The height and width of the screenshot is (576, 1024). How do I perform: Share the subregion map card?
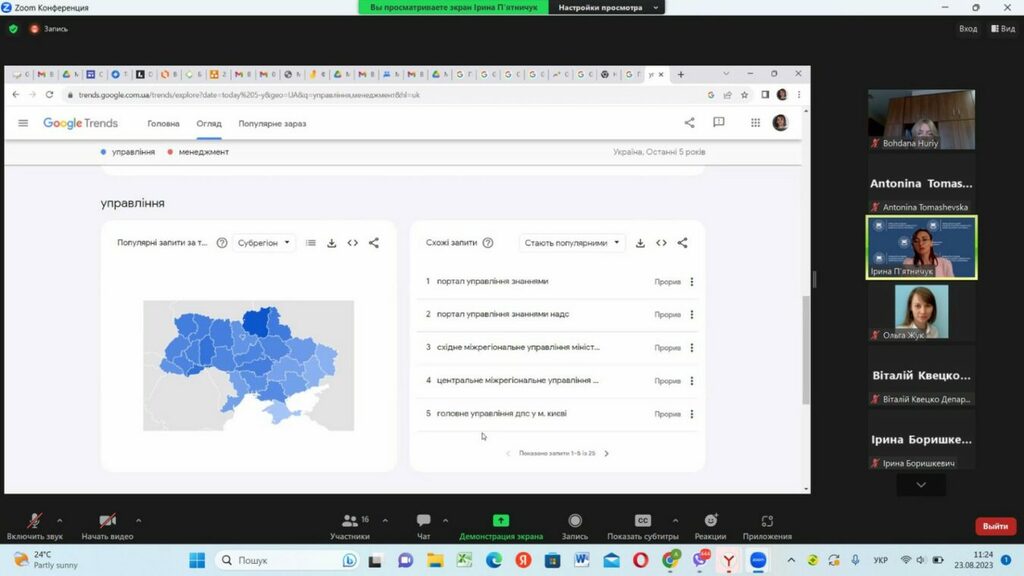[374, 243]
